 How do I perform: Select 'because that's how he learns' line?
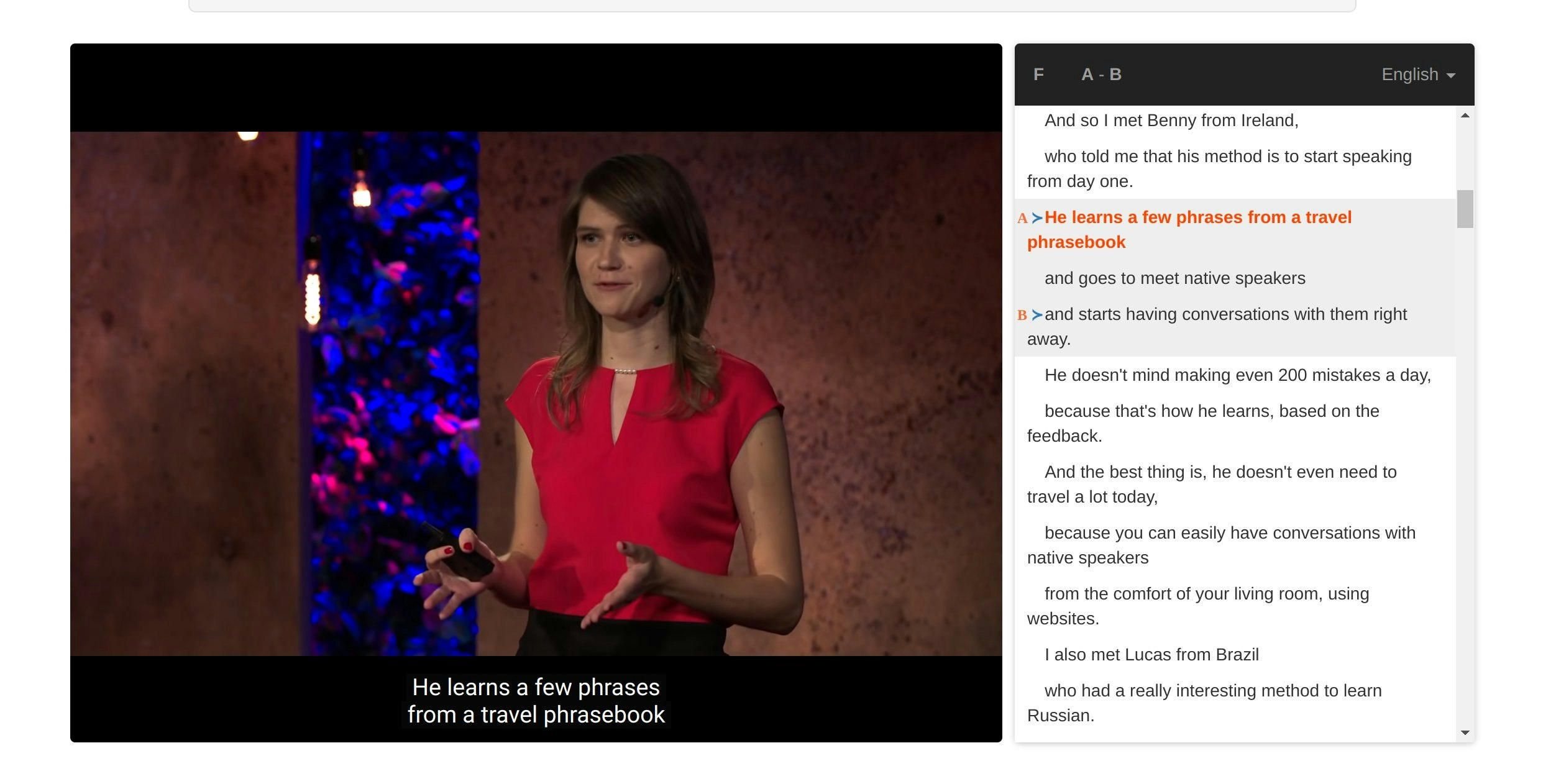coord(1211,411)
